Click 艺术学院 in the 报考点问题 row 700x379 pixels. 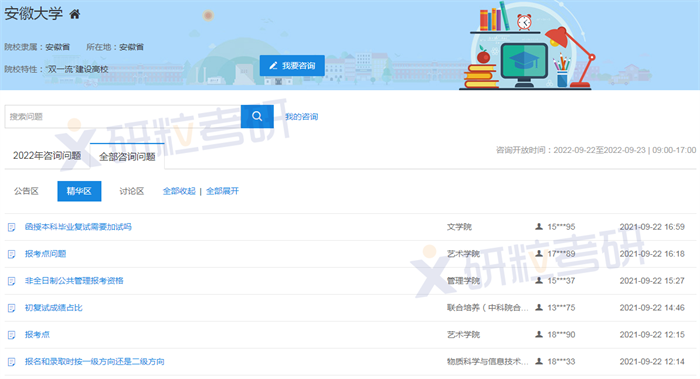463,254
